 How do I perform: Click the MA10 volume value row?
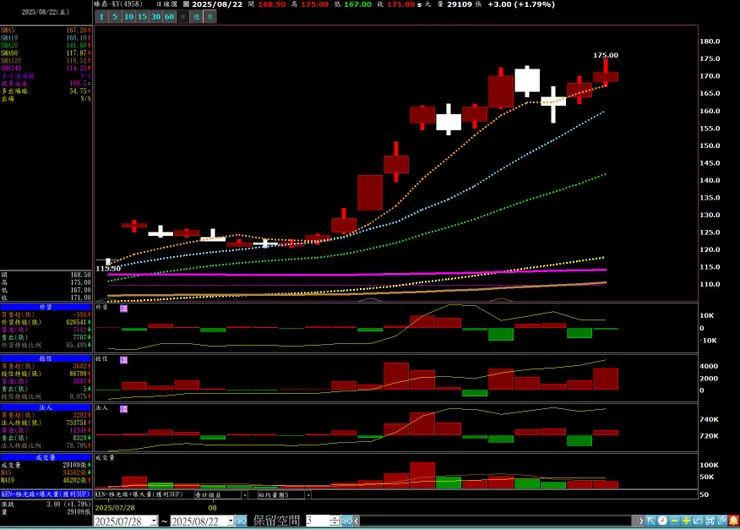(45, 480)
